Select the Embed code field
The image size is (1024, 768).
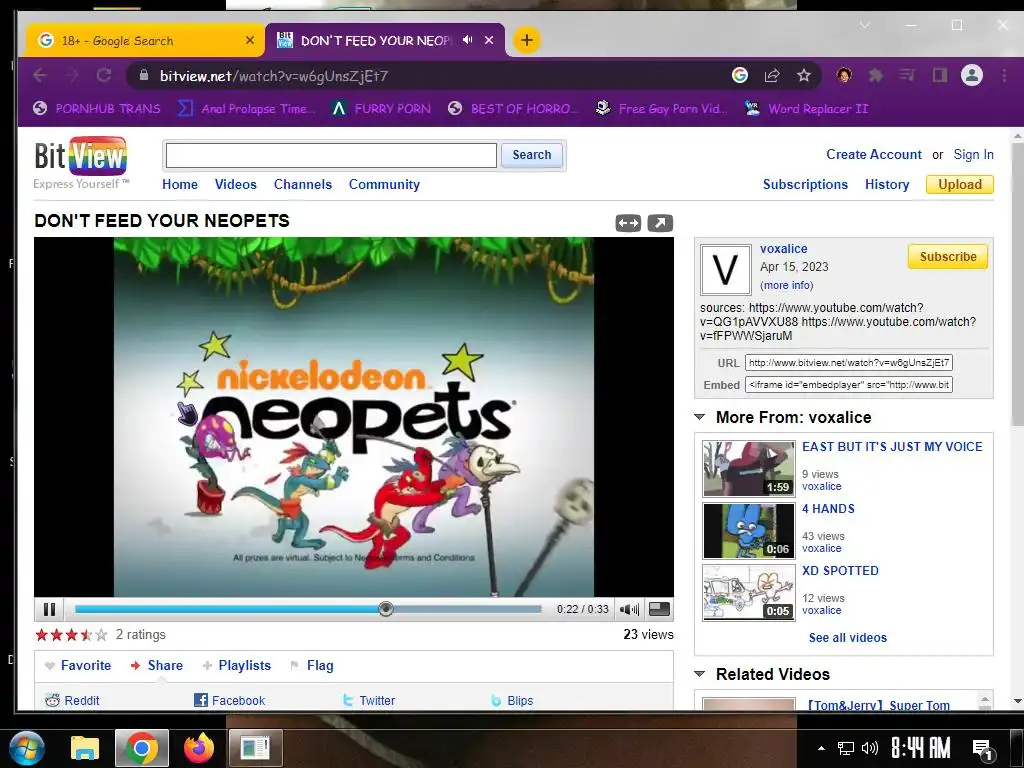tap(849, 385)
